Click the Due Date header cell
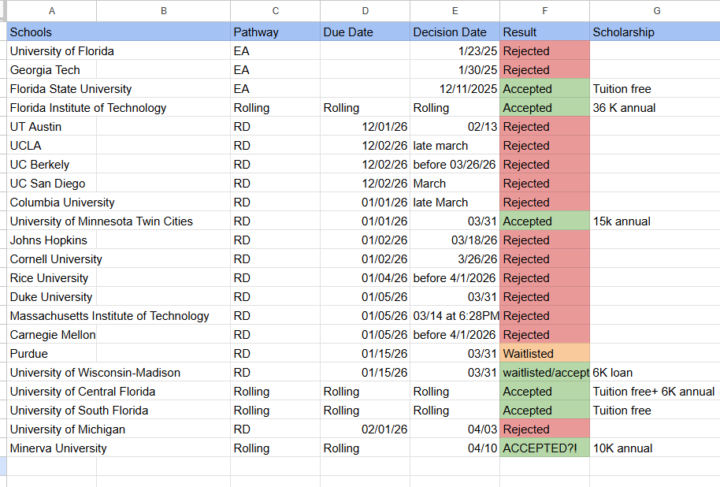 pyautogui.click(x=365, y=32)
